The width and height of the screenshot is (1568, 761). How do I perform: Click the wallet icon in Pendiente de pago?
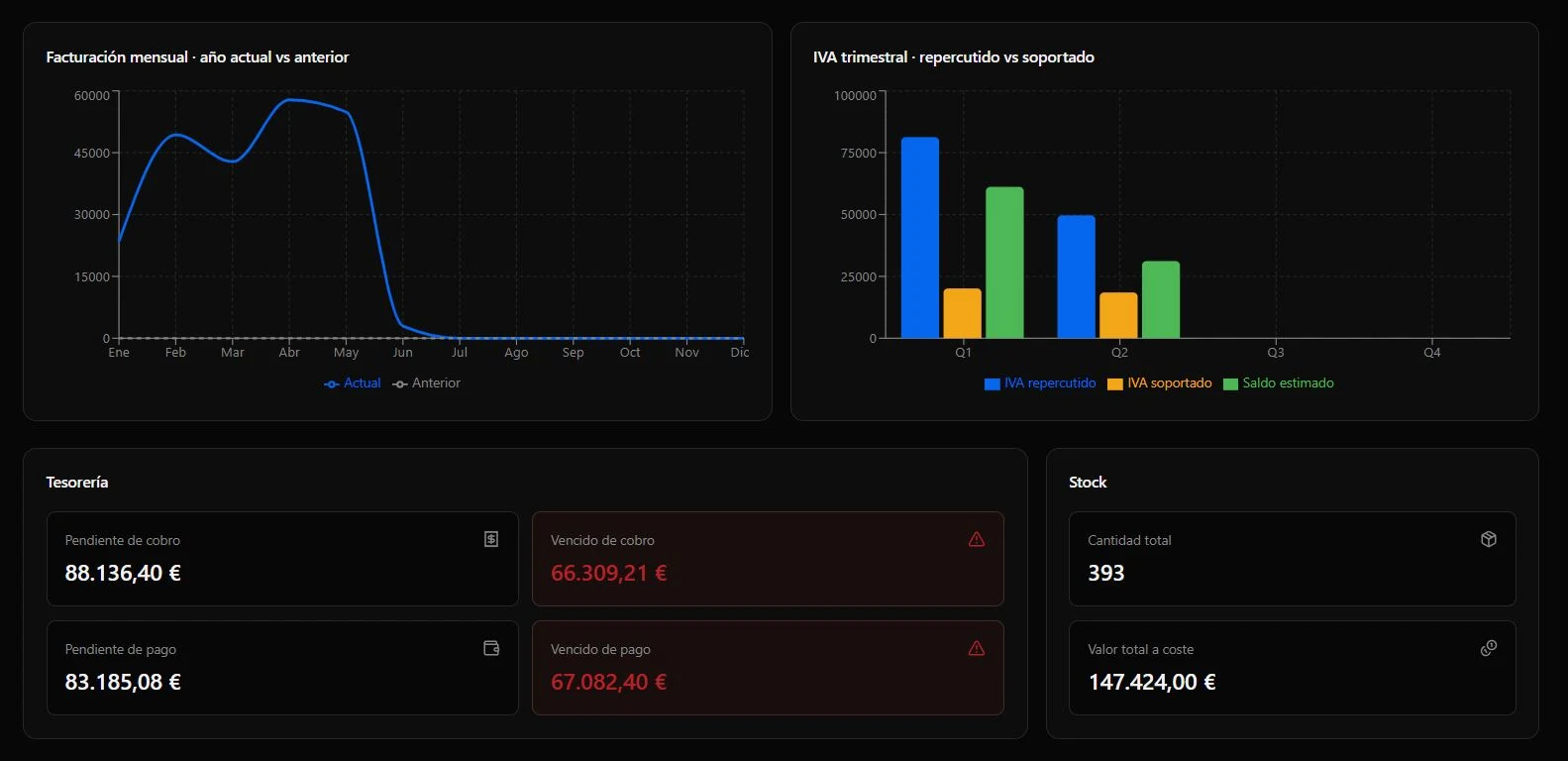[x=491, y=648]
